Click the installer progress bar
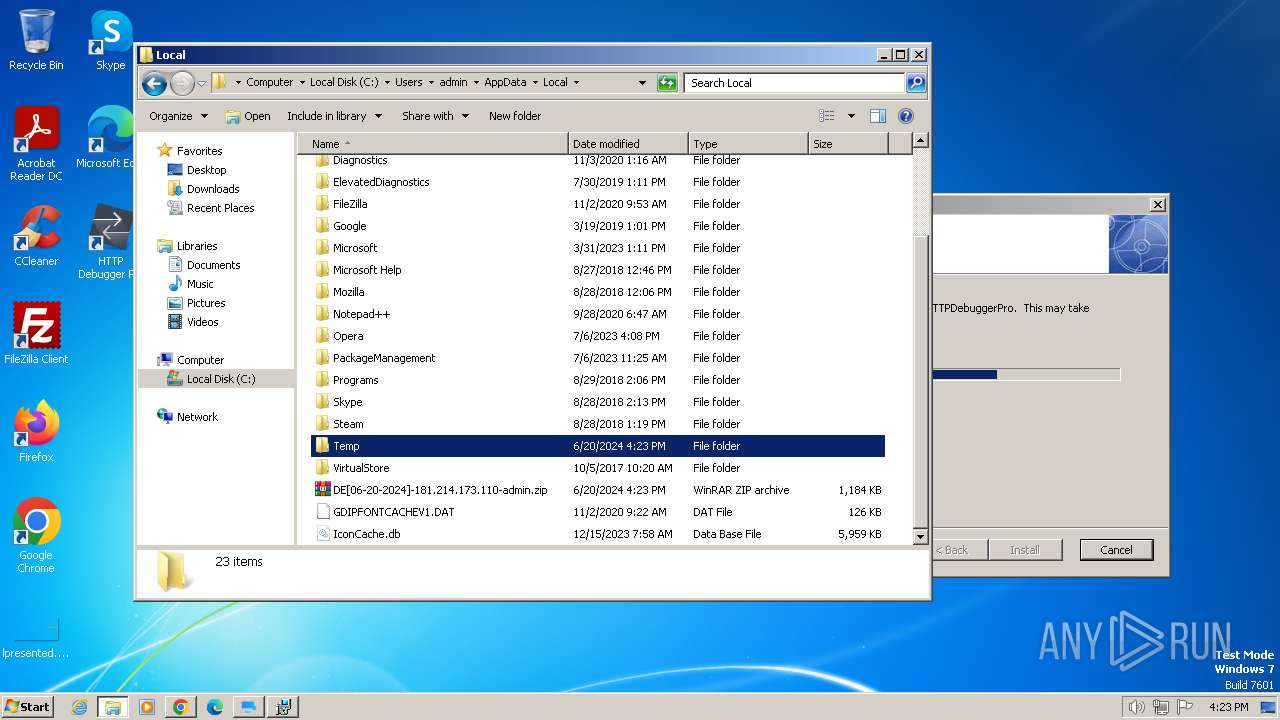Viewport: 1280px width, 720px height. (1027, 374)
